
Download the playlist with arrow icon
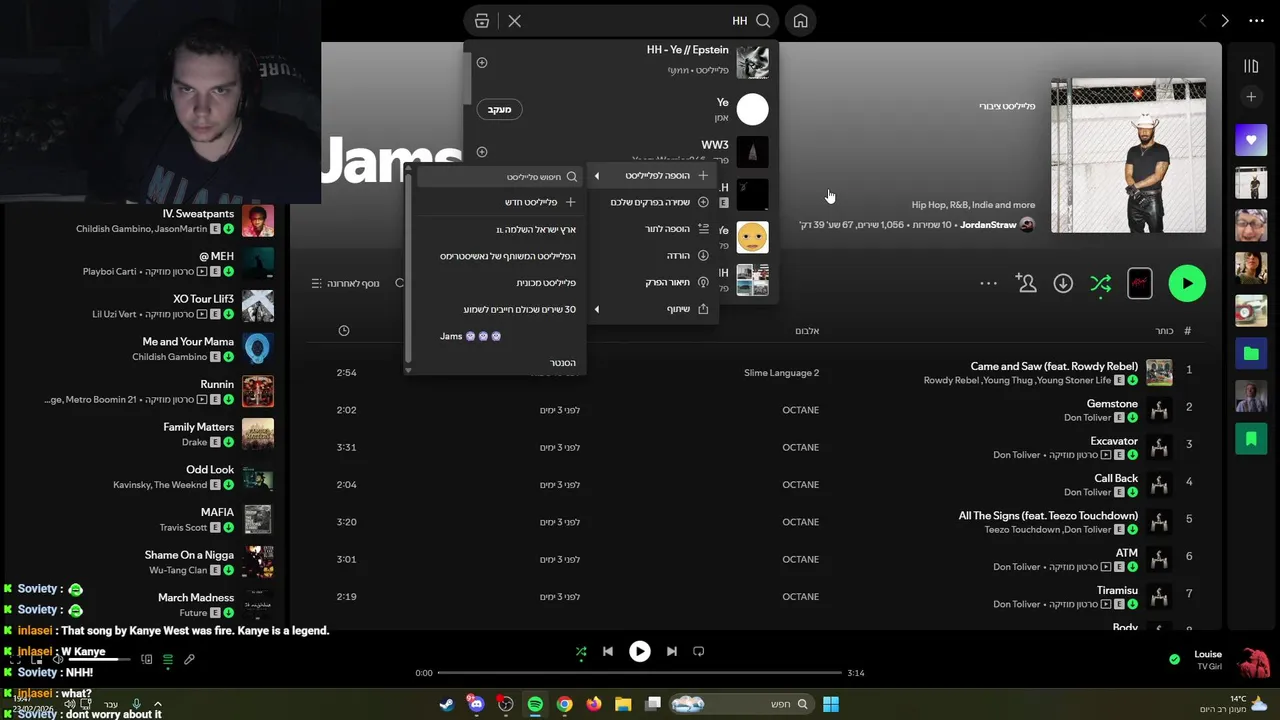click(x=1063, y=284)
